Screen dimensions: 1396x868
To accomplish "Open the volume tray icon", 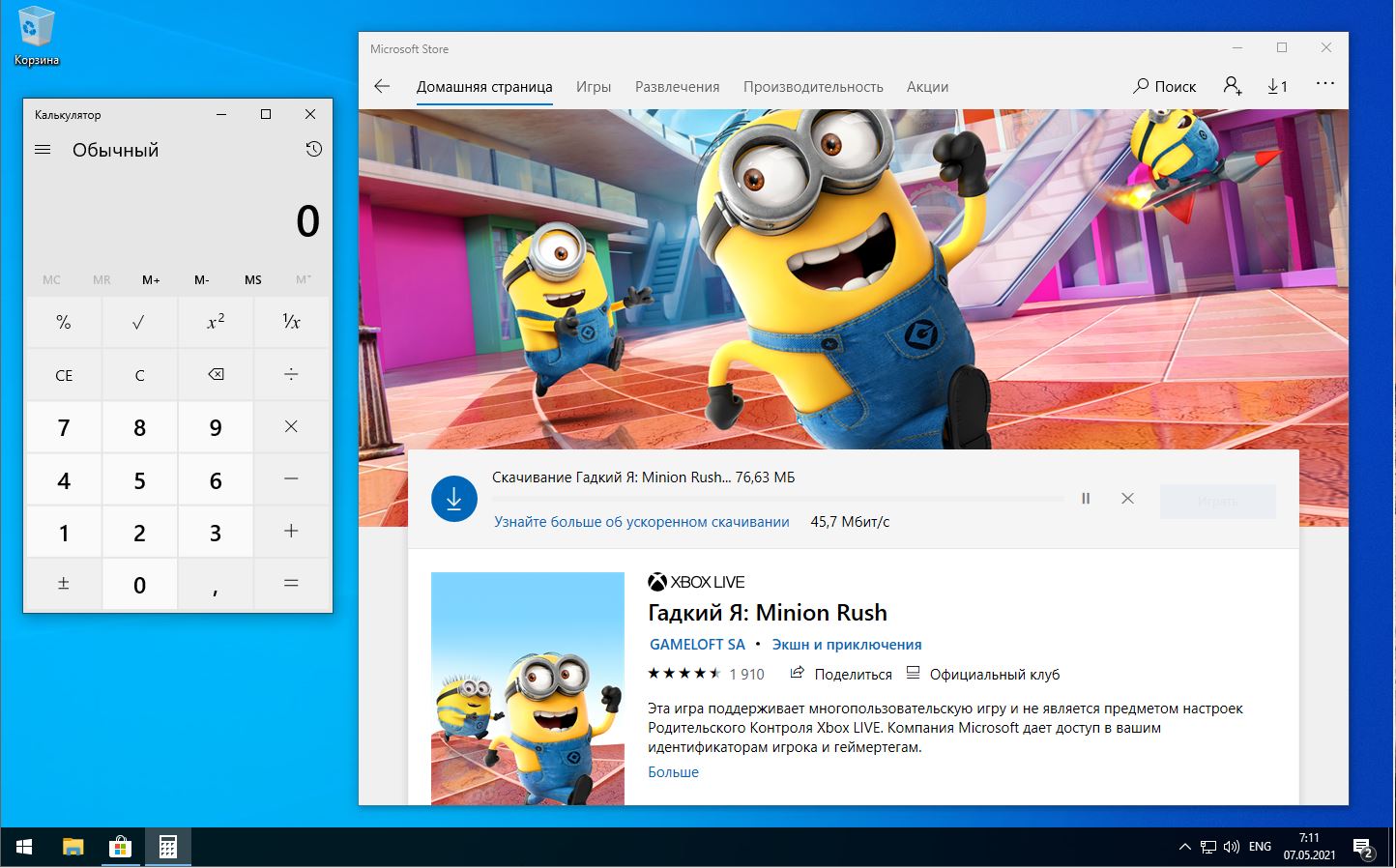I will 1231,848.
